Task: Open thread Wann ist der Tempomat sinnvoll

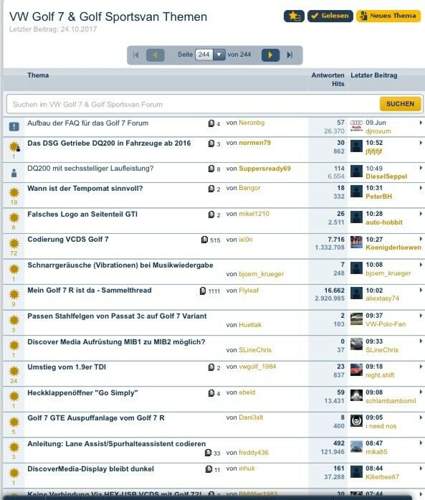Action: tap(85, 188)
